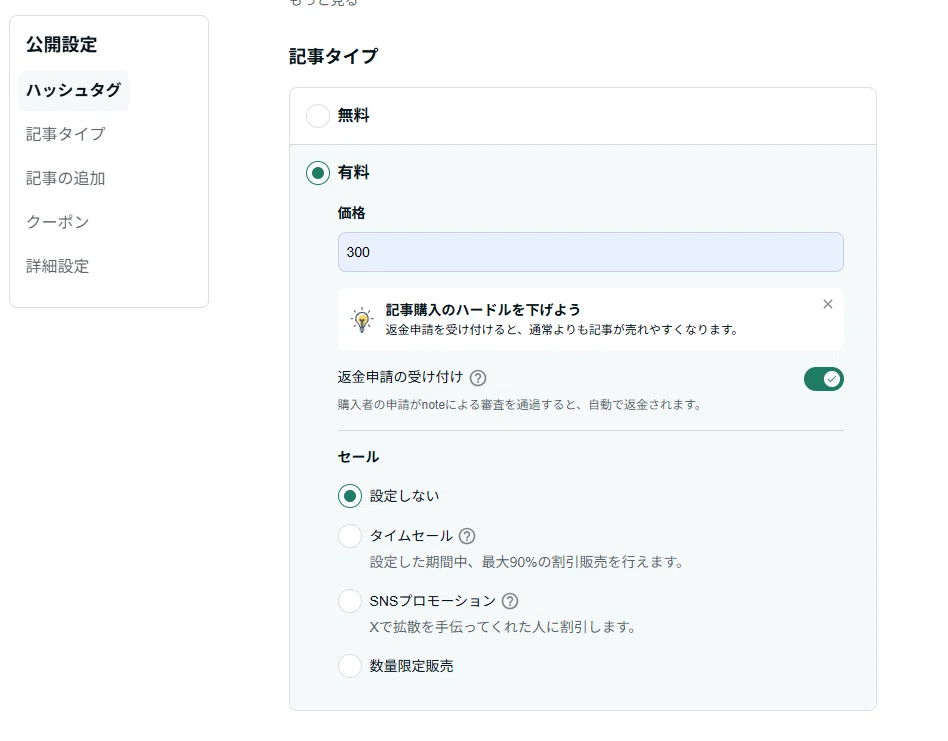Select the 設定しない sale option
The width and height of the screenshot is (948, 741).
click(x=350, y=496)
